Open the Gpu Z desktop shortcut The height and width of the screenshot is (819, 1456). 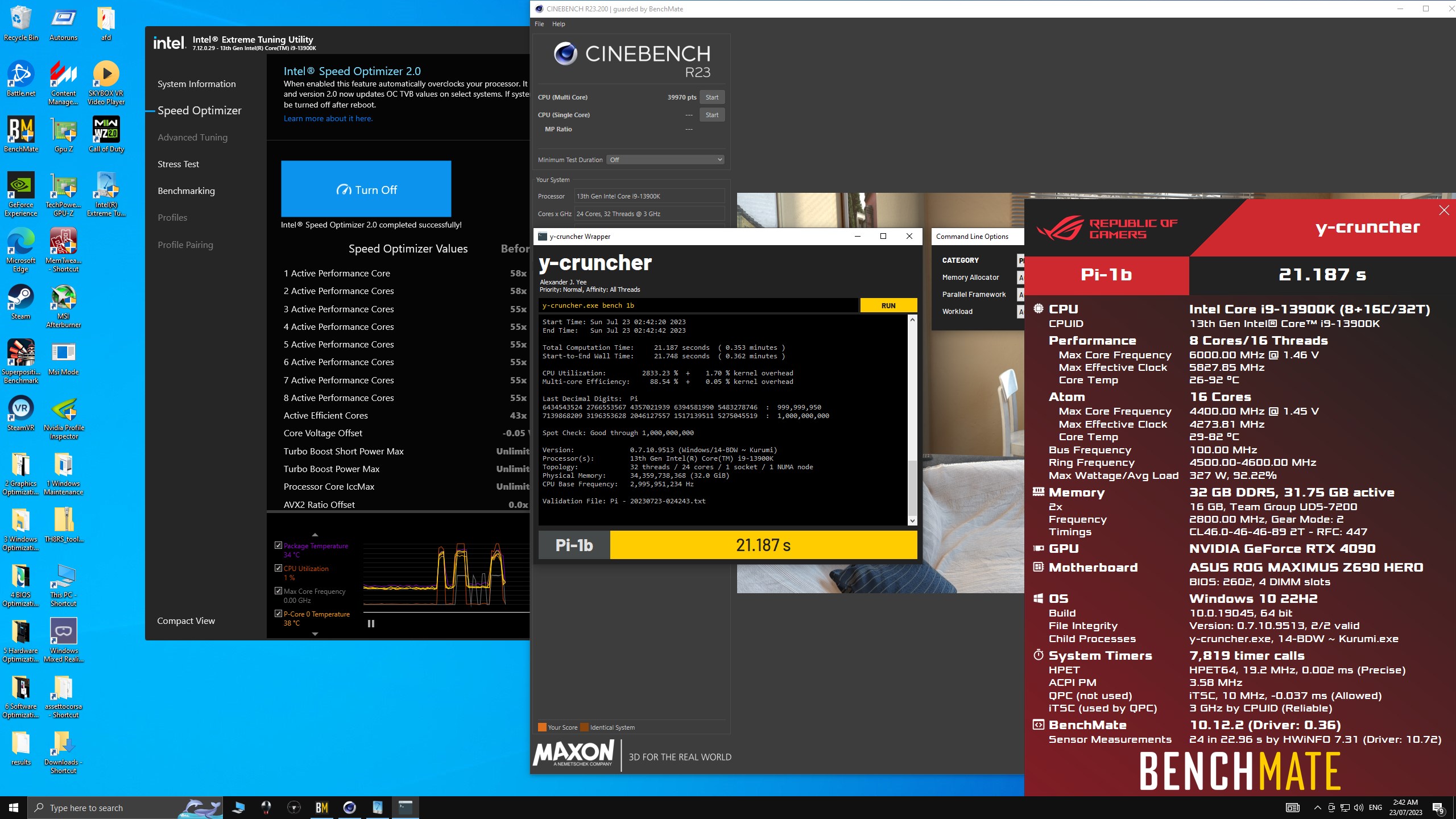coord(64,135)
